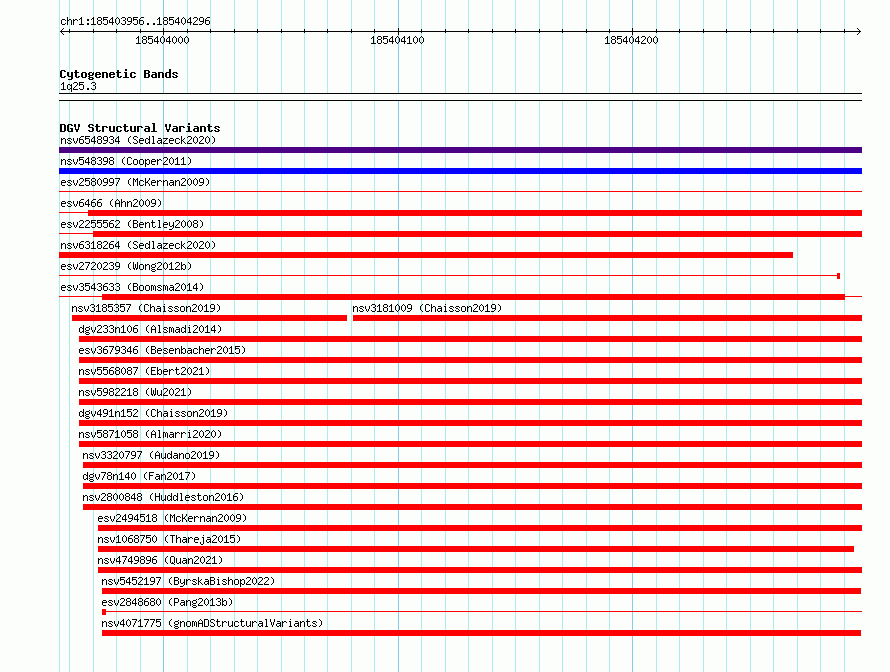Click the red nsv1068750 variant bar
This screenshot has width=890, height=672.
pos(476,549)
